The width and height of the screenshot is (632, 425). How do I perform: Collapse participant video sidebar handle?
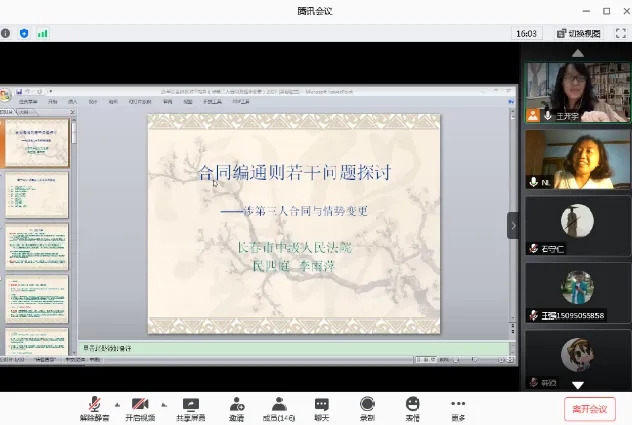513,225
